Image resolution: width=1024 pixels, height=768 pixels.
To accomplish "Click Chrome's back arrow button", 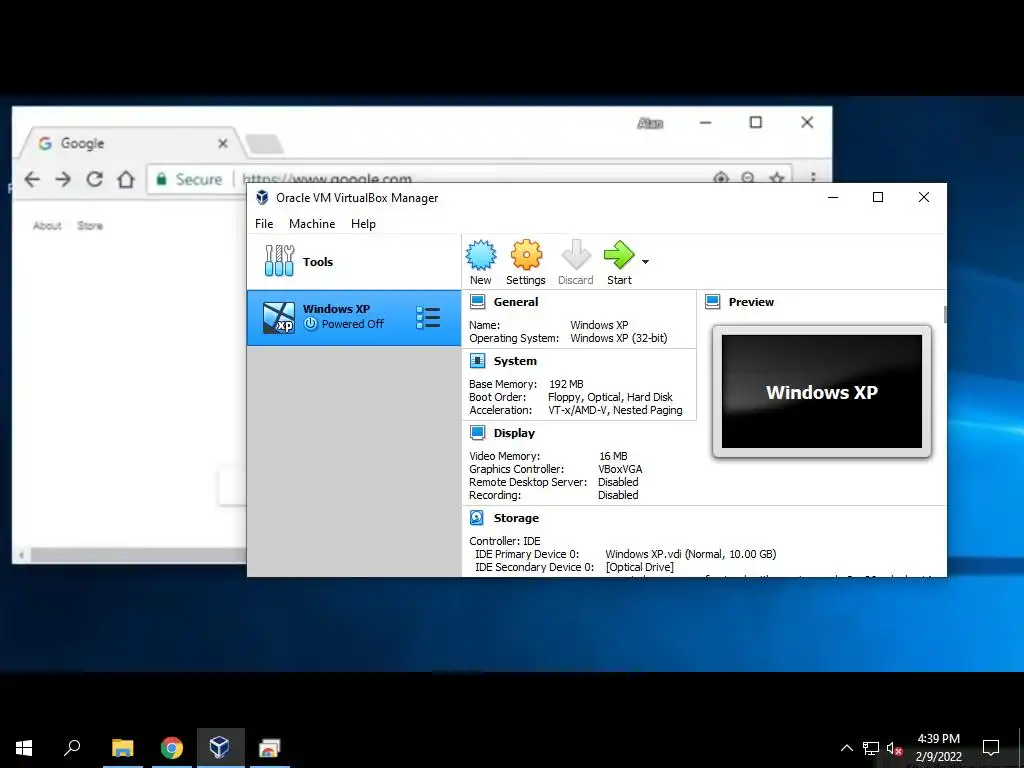I will point(32,179).
